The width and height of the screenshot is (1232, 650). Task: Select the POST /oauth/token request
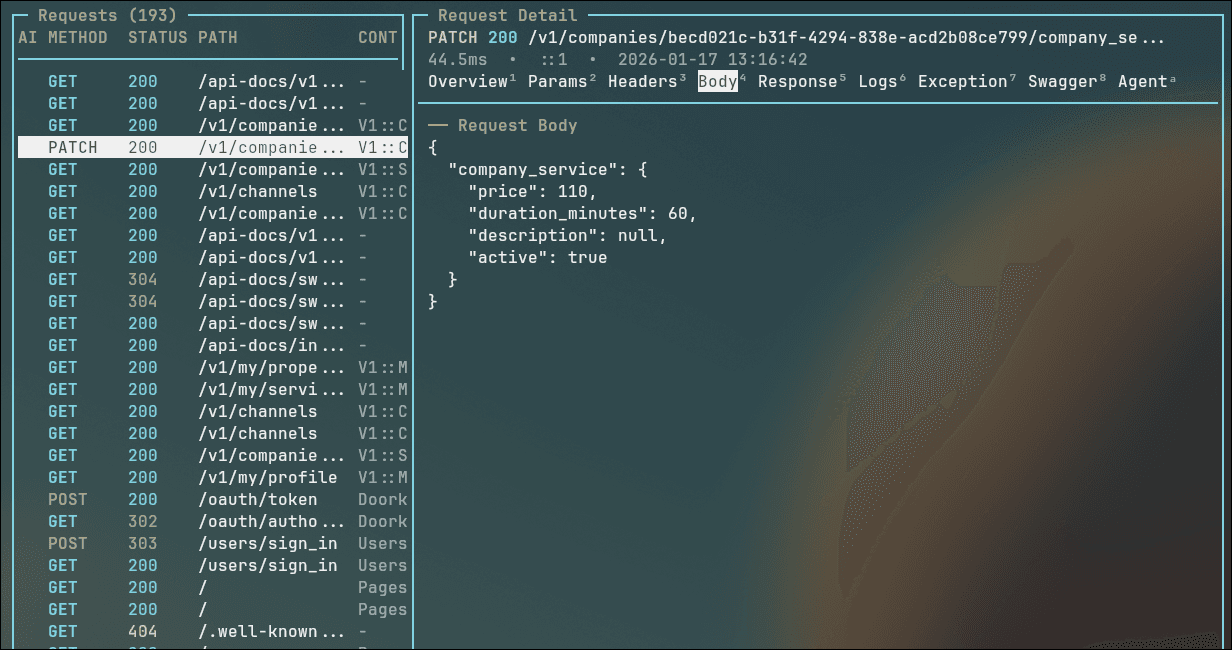click(x=200, y=499)
